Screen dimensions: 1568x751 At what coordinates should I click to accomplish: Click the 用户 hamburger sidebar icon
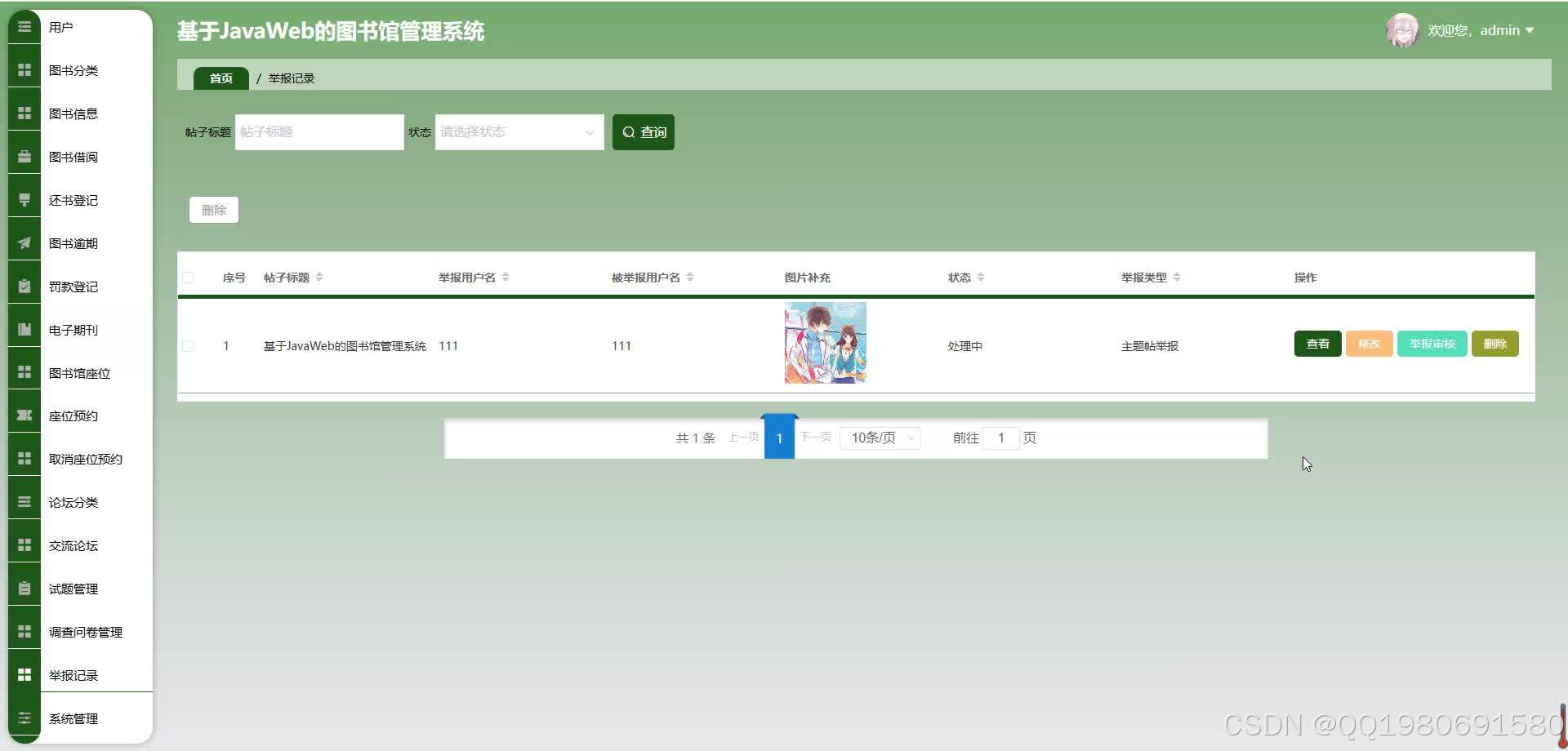click(x=24, y=27)
